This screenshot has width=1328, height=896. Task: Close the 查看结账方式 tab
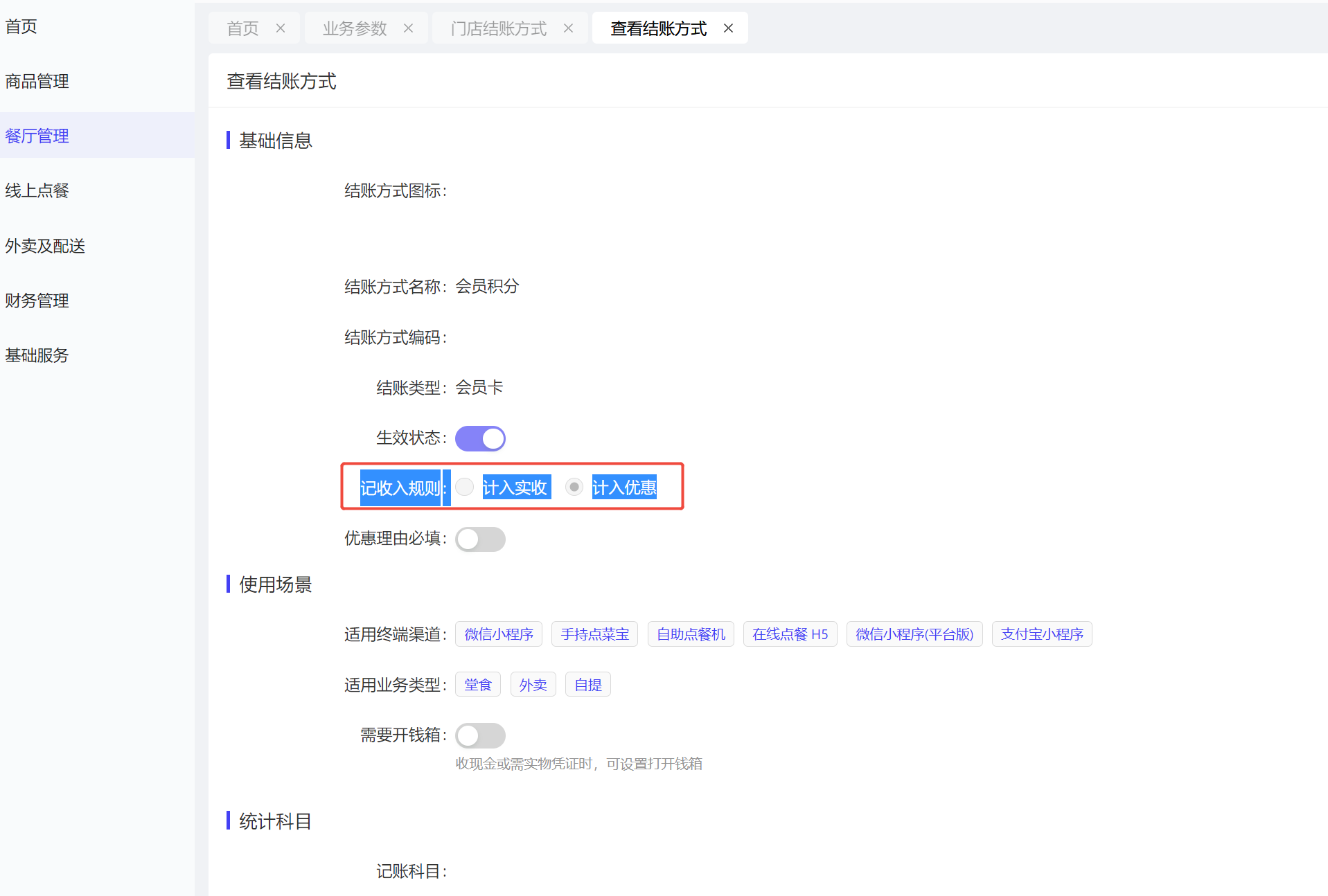[728, 28]
